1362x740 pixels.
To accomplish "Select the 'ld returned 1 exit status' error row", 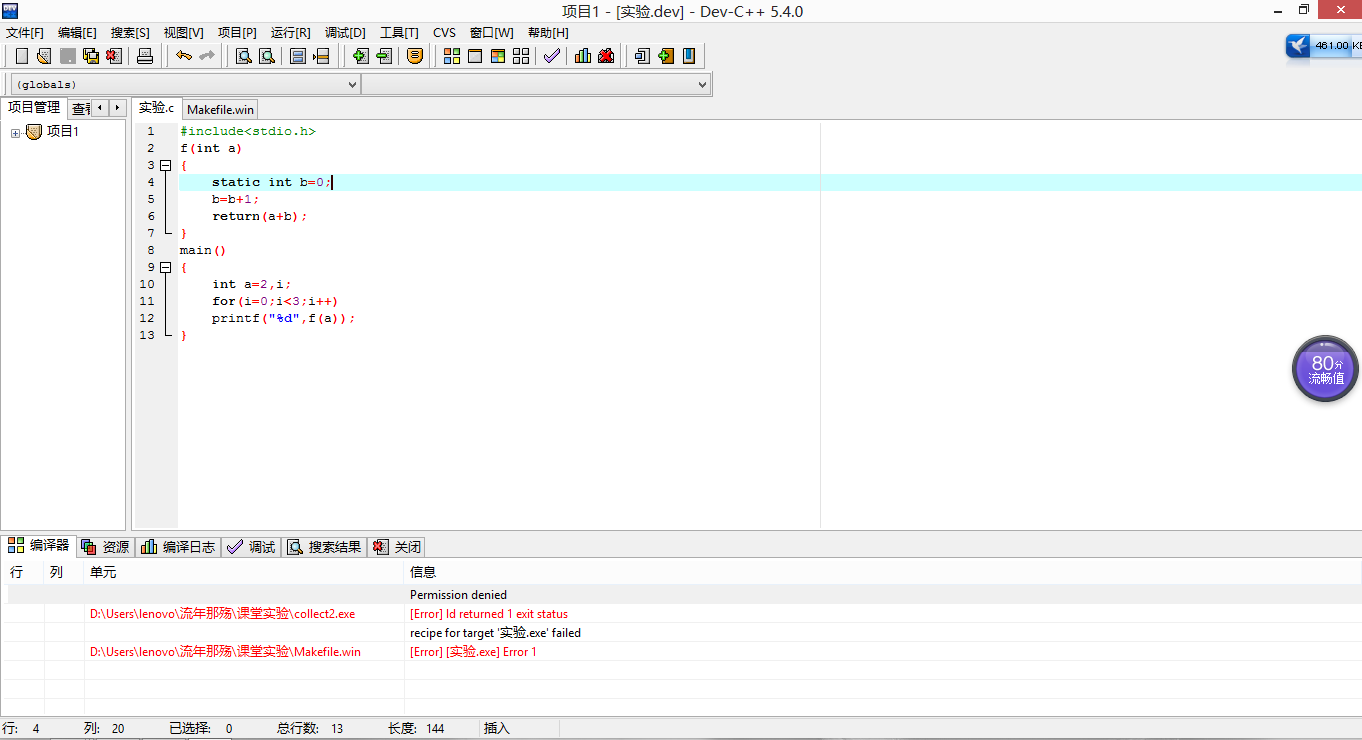I will (x=684, y=614).
